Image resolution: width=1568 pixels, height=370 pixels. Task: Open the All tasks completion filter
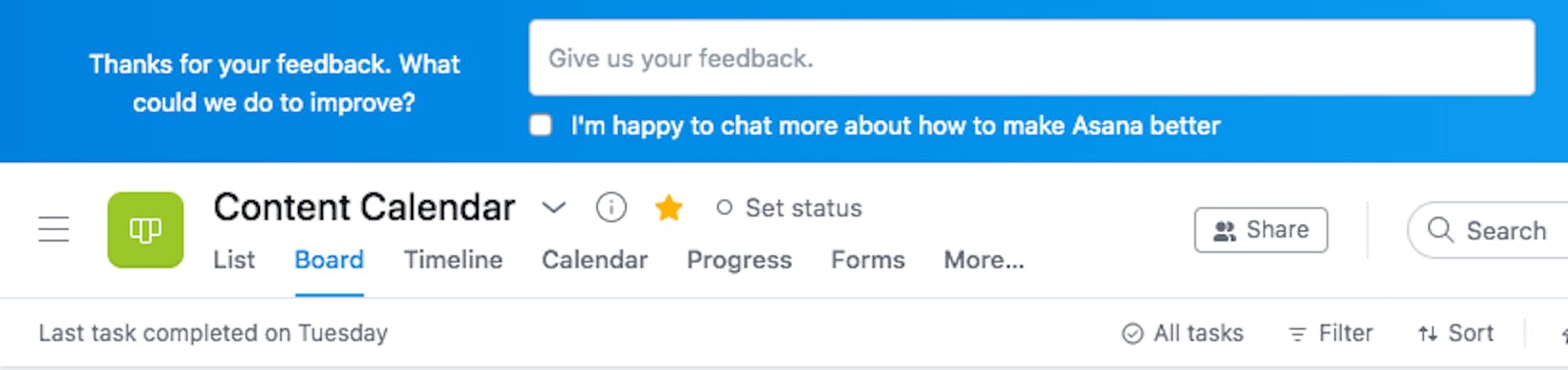coord(1183,333)
